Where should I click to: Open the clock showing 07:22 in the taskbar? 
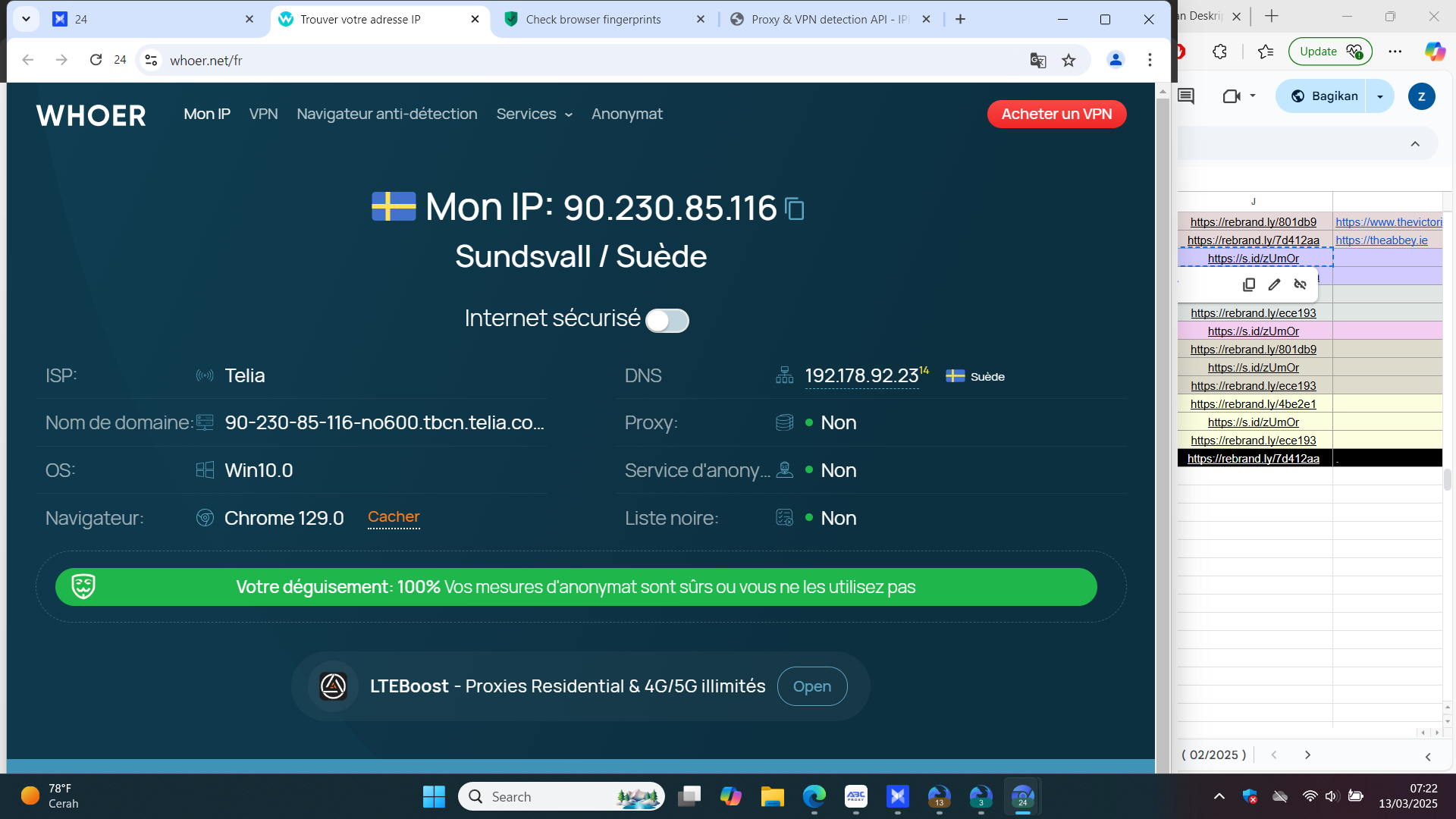coord(1407,796)
